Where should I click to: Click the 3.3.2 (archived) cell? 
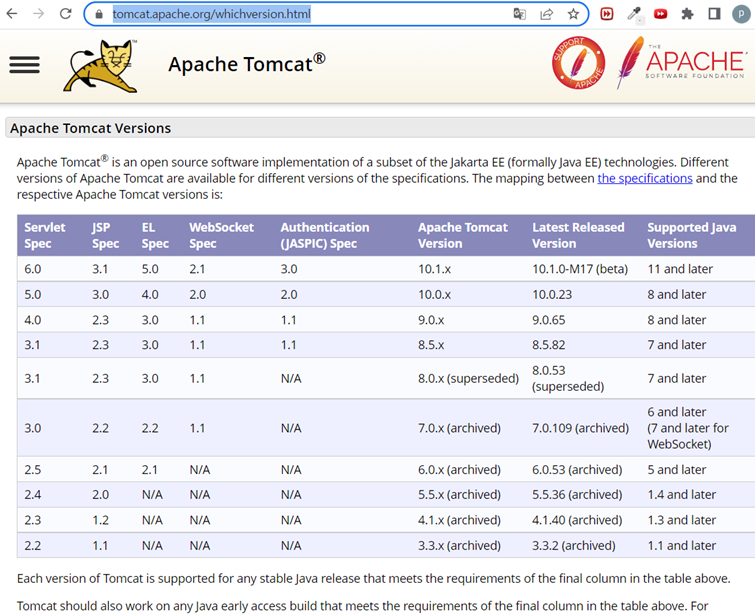pos(573,546)
